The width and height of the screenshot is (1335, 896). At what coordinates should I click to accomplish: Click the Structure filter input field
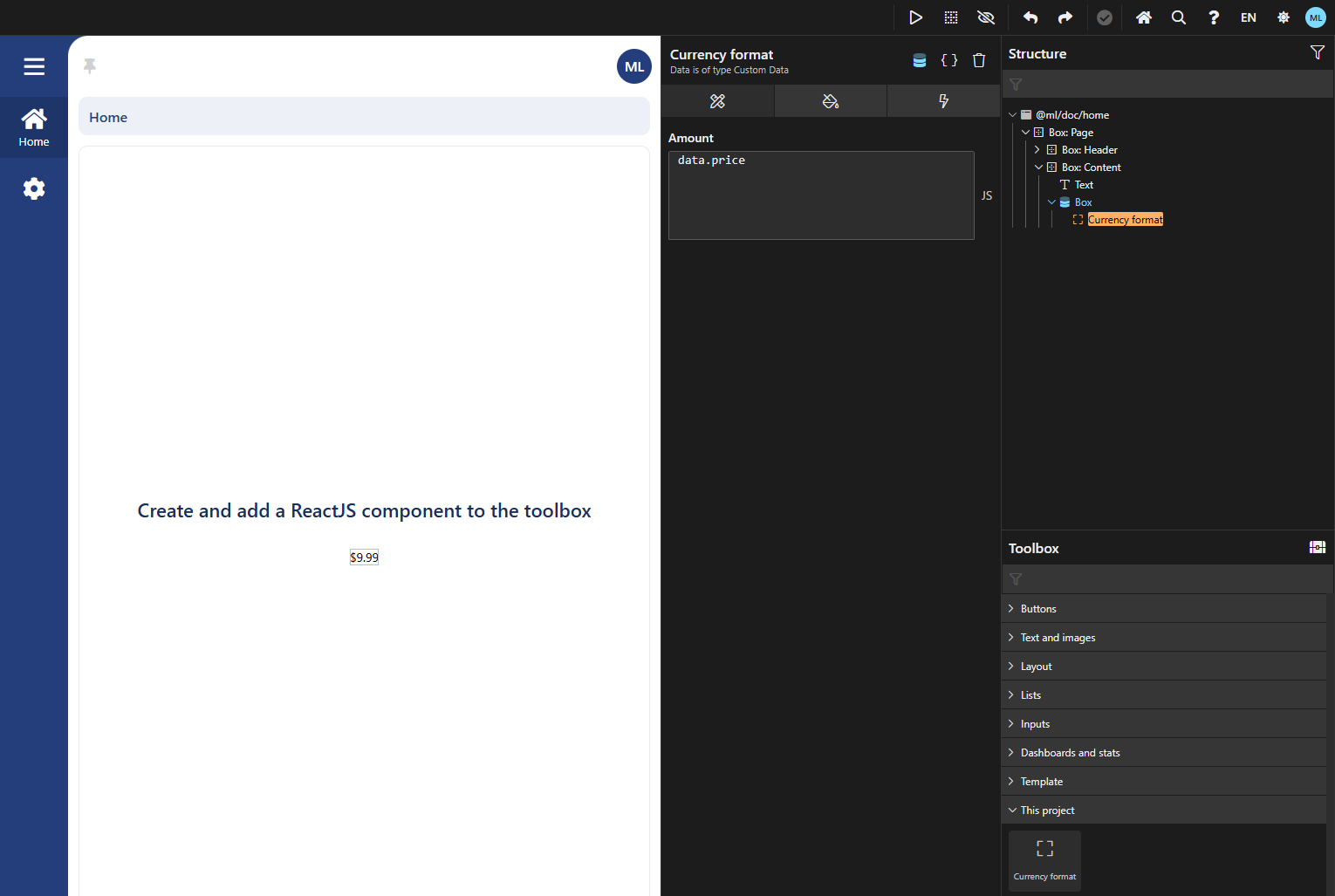tap(1167, 84)
